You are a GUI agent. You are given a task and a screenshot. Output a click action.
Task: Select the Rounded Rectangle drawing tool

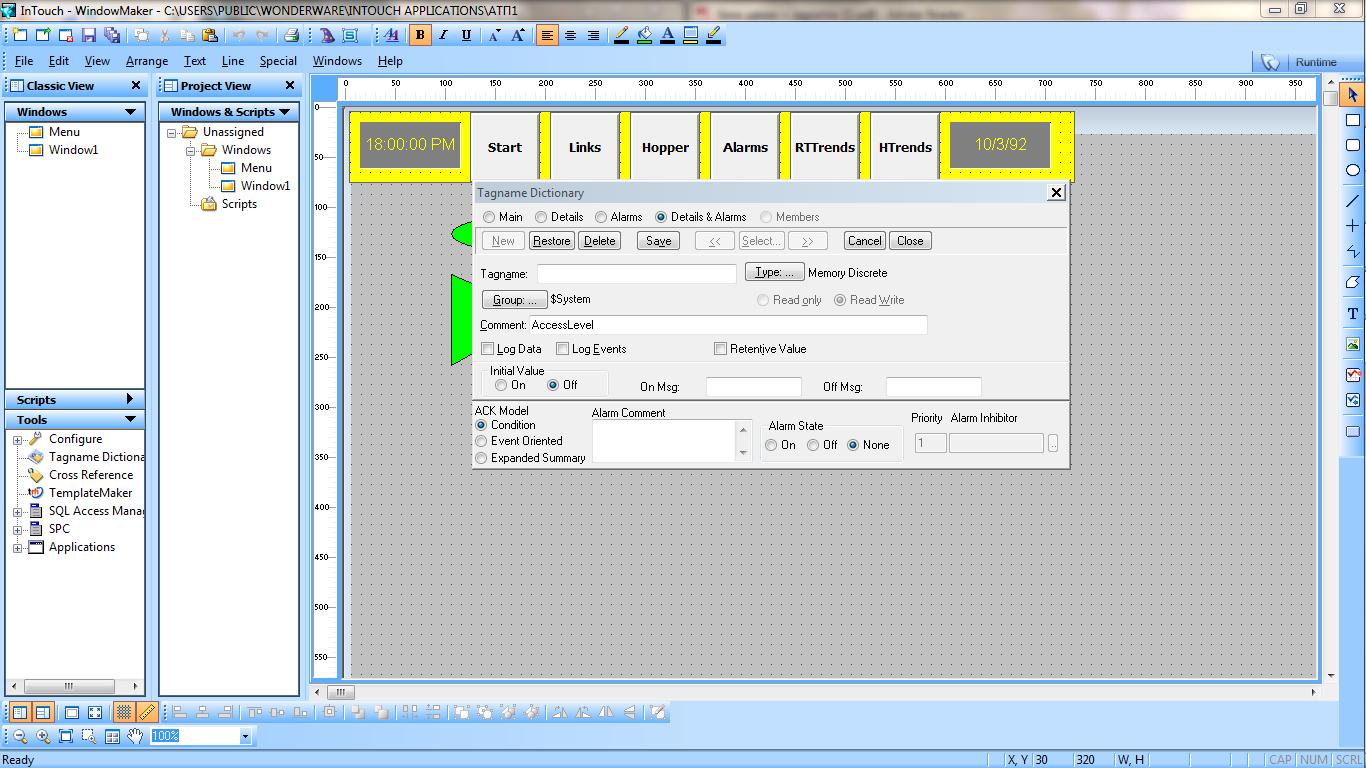coord(1353,145)
